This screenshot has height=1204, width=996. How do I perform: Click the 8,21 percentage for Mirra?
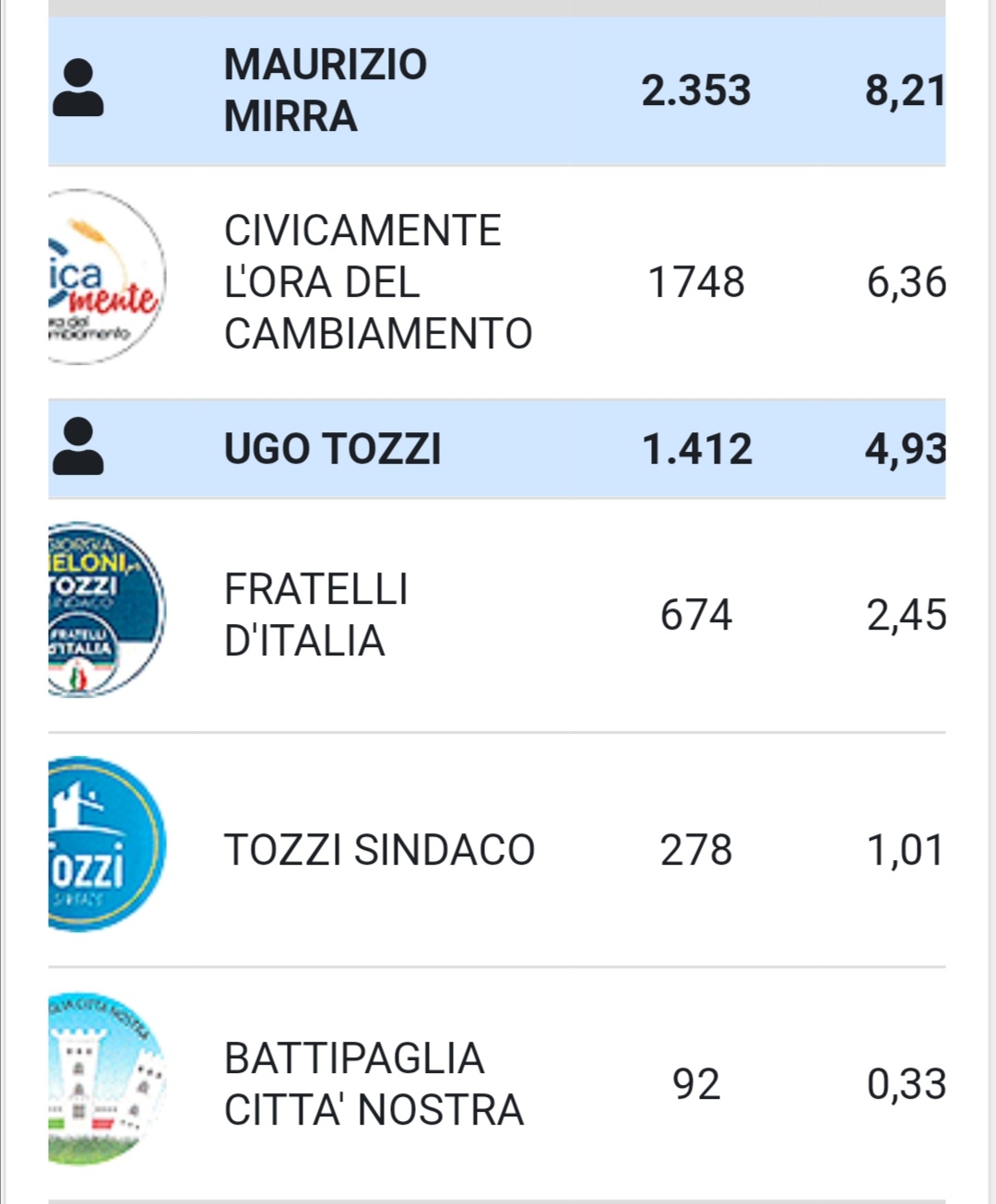tap(906, 92)
